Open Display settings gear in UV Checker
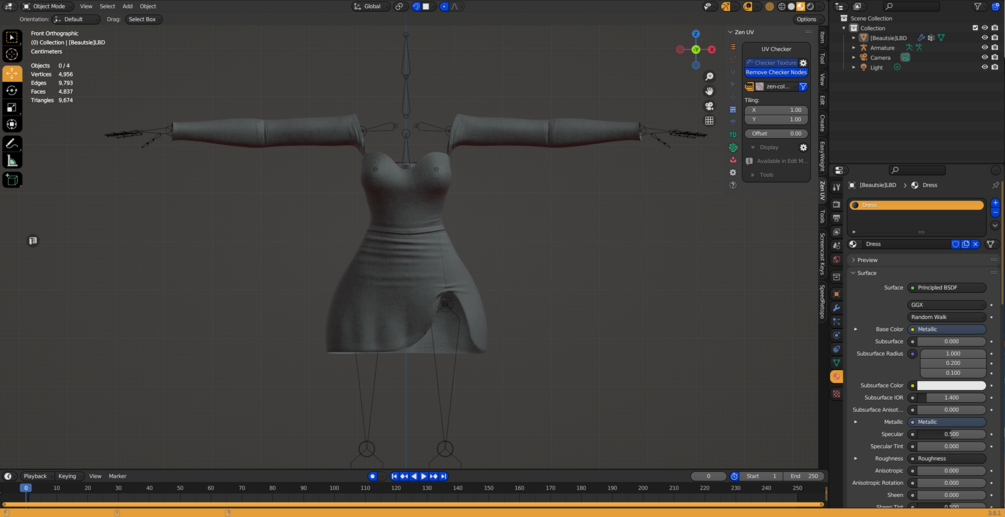Screen dimensions: 1005x517 [803, 147]
